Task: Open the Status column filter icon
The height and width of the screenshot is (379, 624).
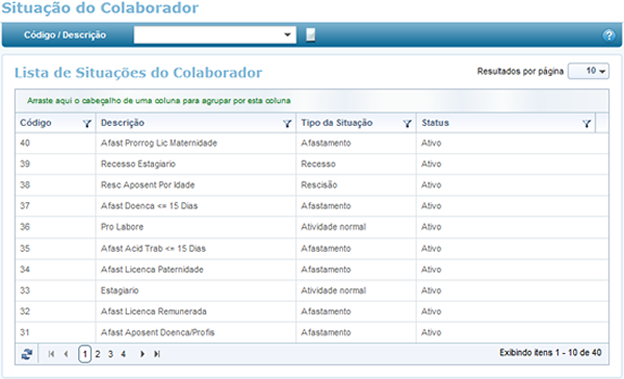Action: 586,124
